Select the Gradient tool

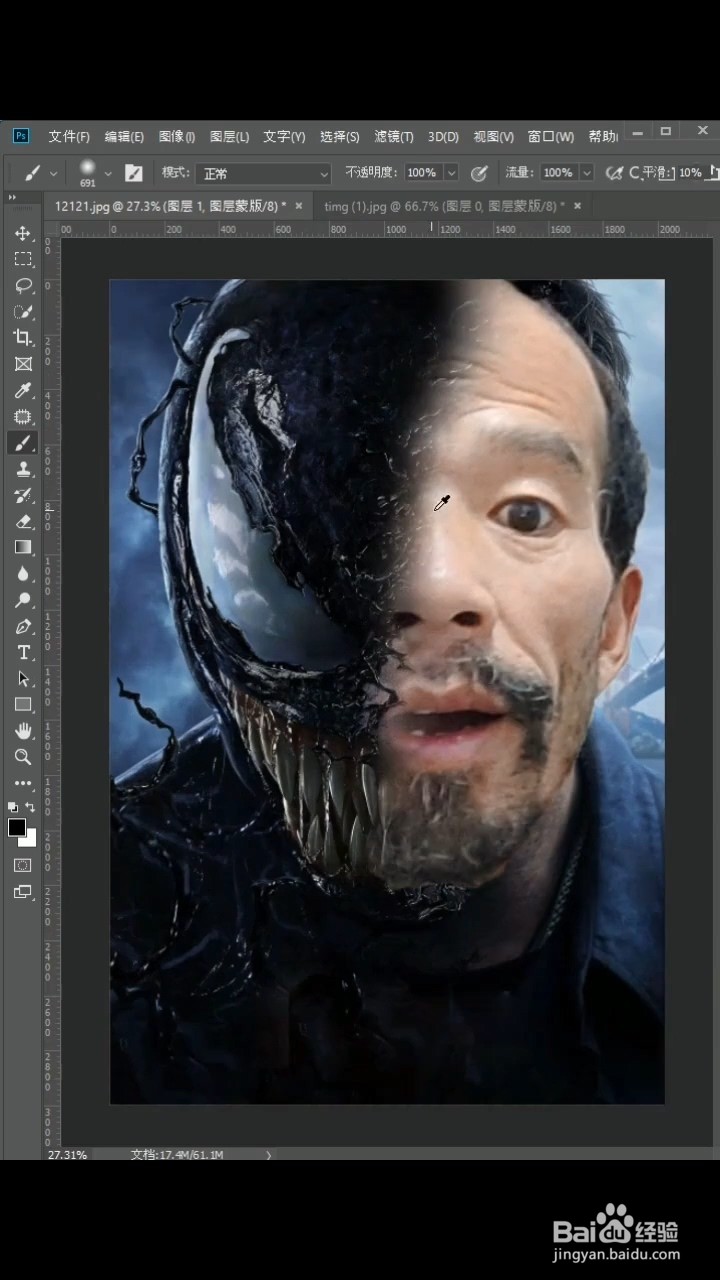click(x=23, y=547)
